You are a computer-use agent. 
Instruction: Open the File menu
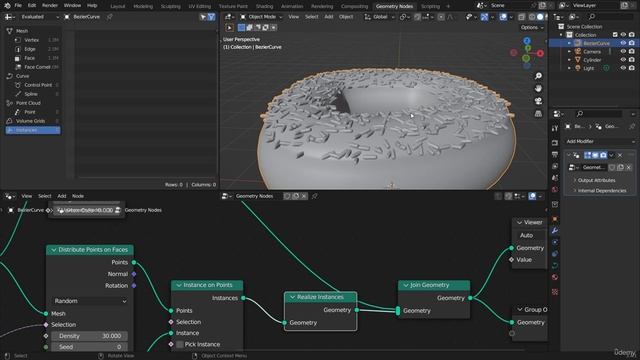tap(18, 6)
